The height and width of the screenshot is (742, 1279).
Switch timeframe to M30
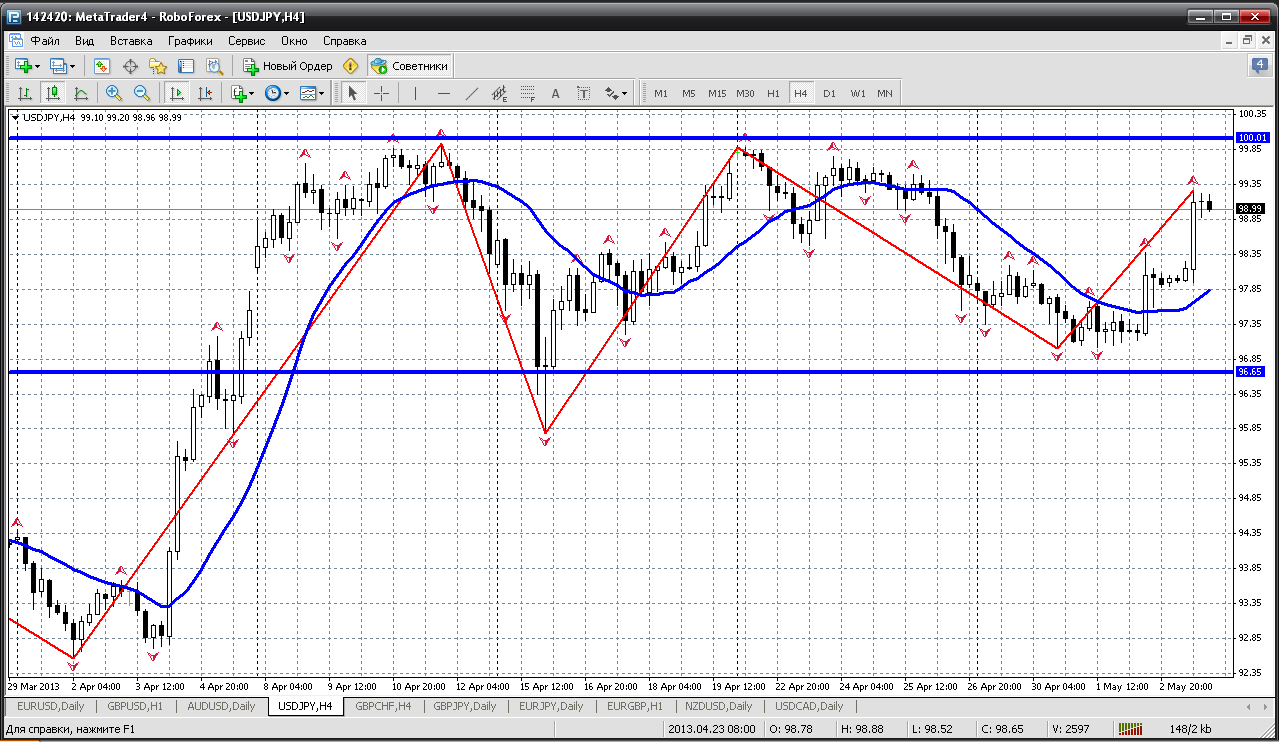[745, 93]
